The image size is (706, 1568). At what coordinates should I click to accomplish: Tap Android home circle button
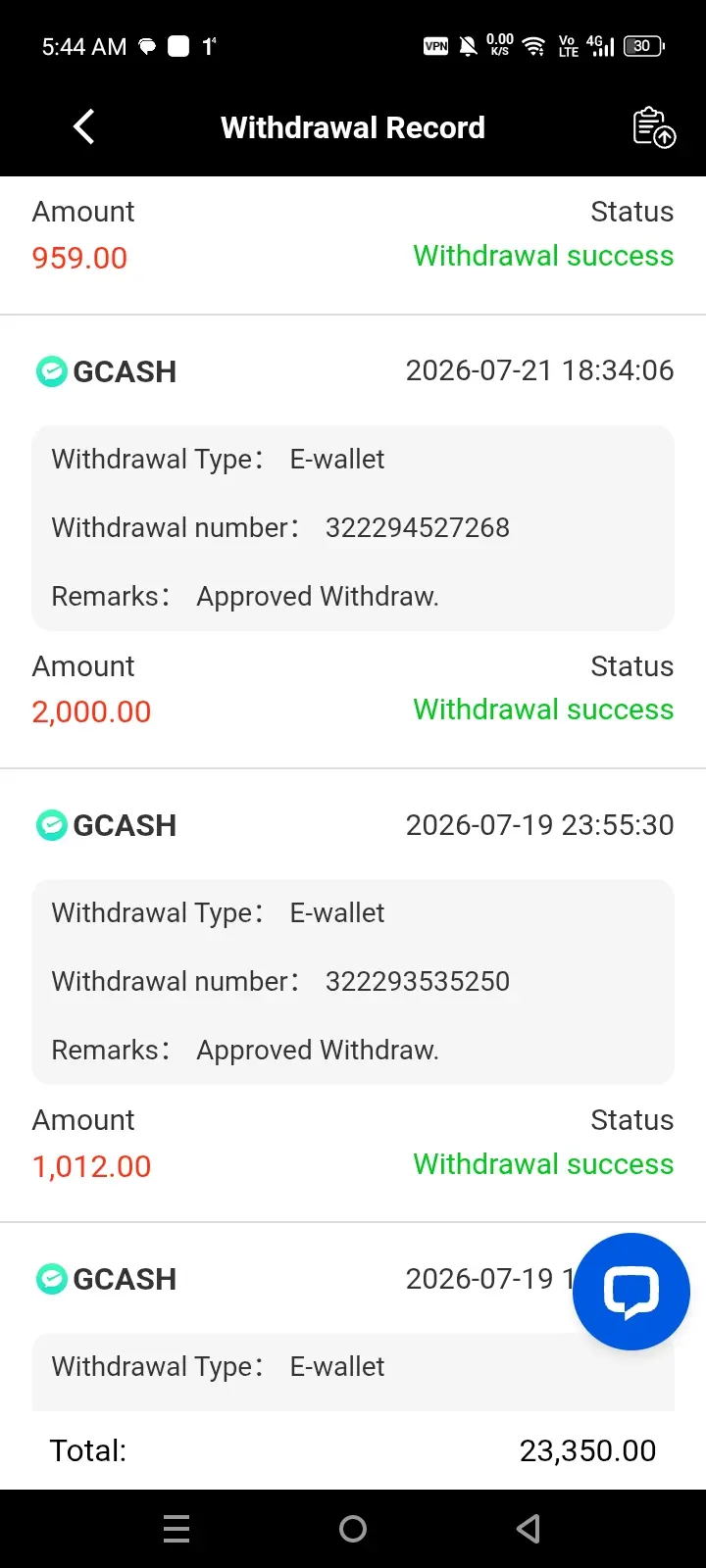[x=353, y=1529]
